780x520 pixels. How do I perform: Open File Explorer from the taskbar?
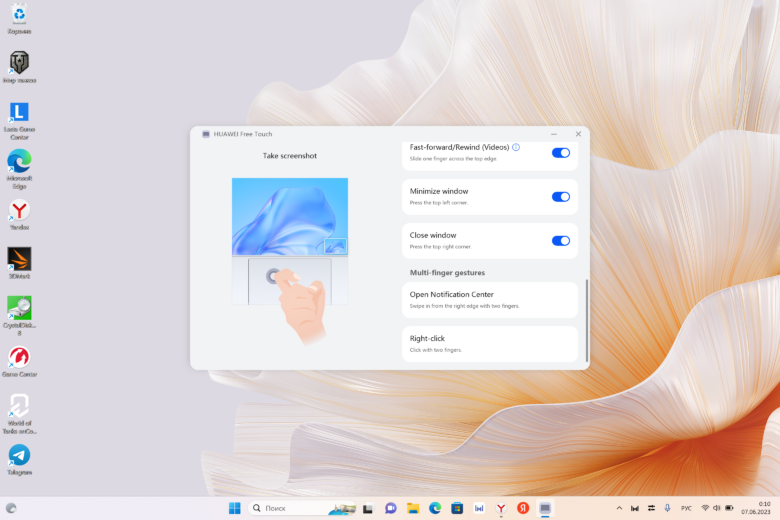tap(412, 508)
